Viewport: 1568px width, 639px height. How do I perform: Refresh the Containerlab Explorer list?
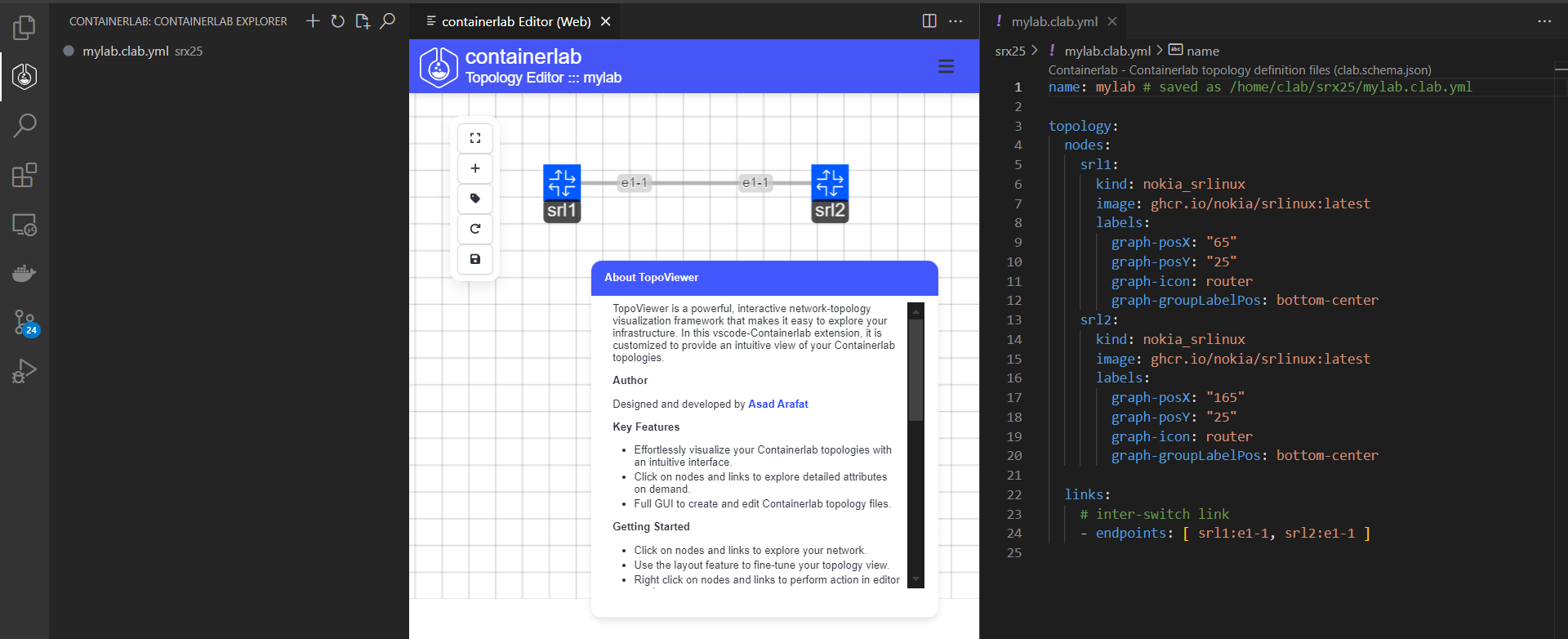tap(337, 21)
